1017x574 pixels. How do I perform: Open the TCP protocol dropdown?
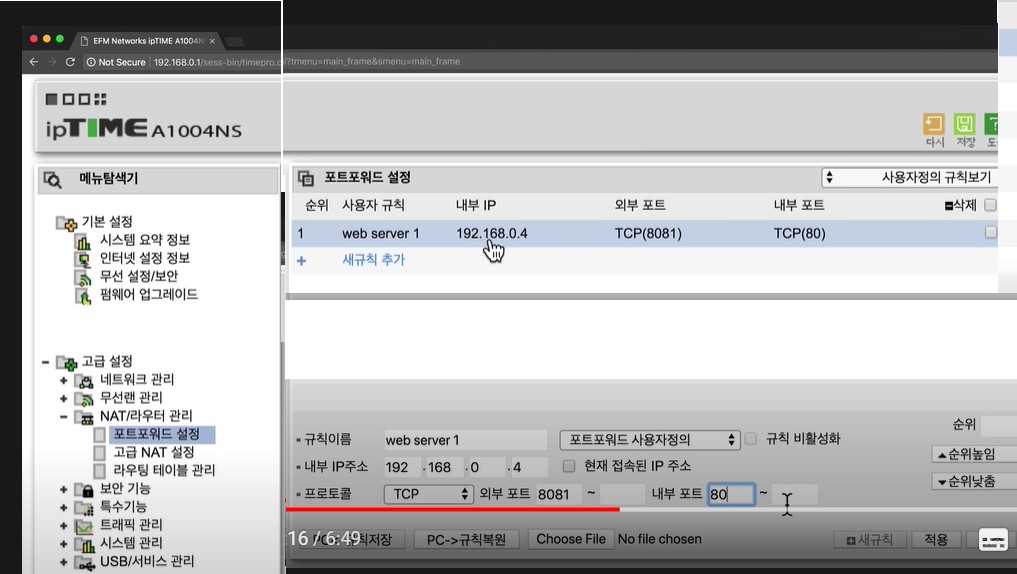pyautogui.click(x=429, y=494)
